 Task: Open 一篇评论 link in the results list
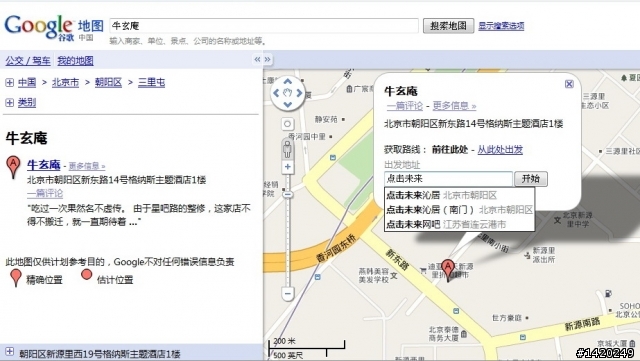click(x=45, y=193)
